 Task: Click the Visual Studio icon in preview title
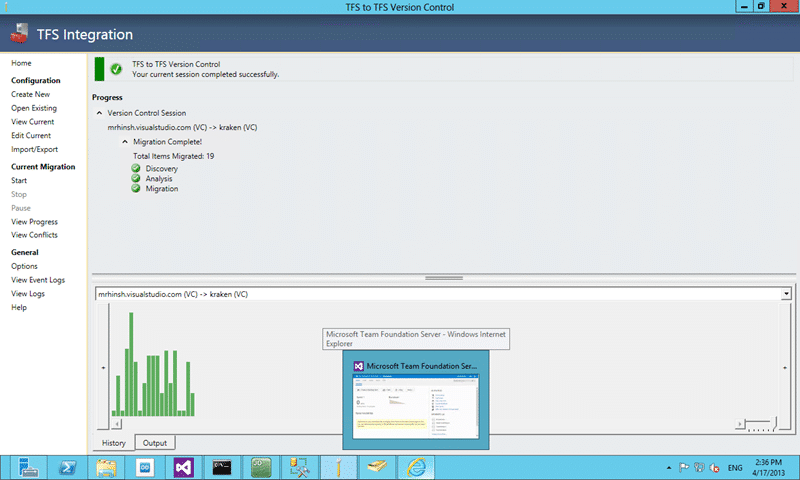click(x=359, y=366)
